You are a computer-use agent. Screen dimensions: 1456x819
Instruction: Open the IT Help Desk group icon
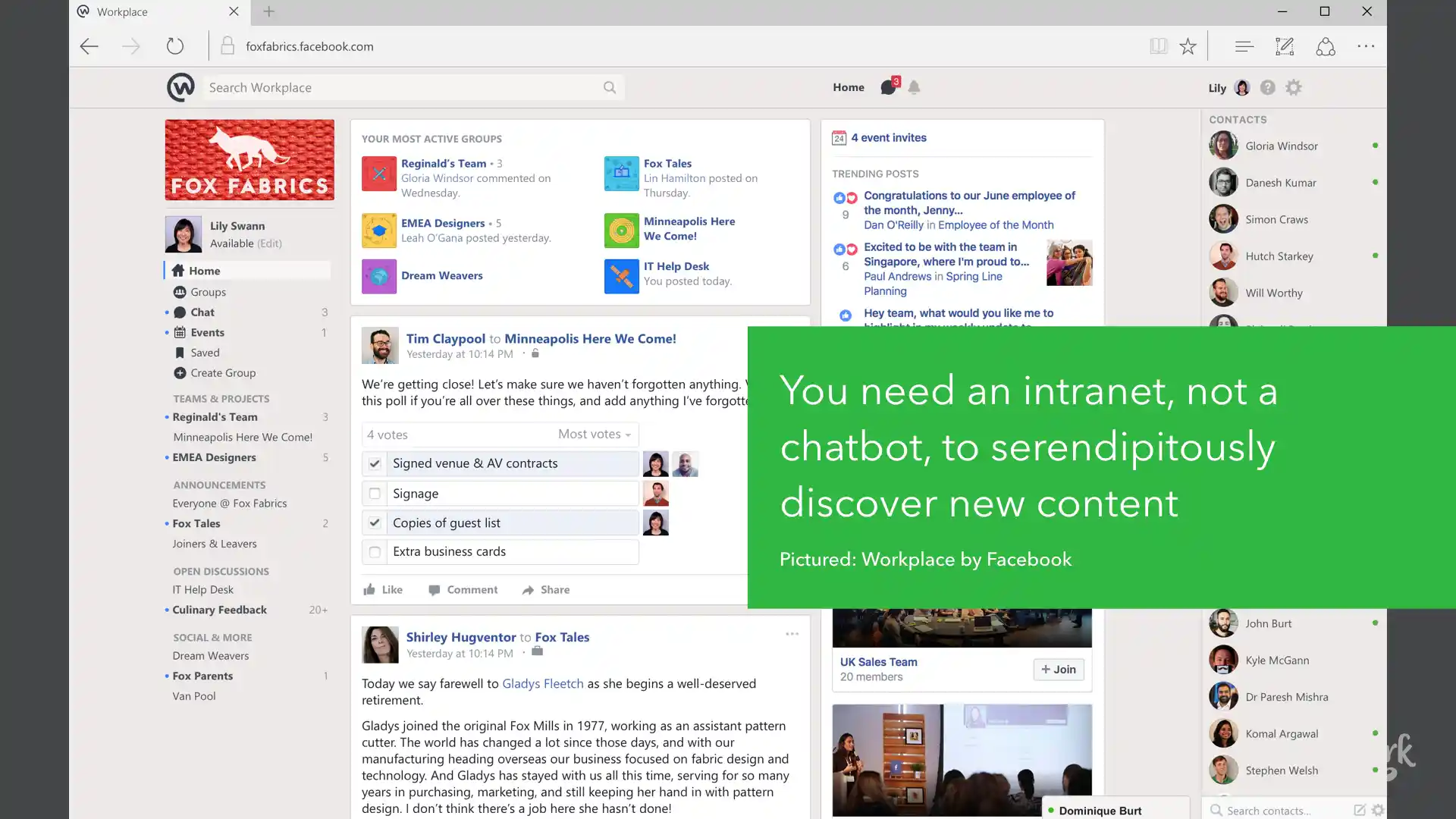point(621,276)
